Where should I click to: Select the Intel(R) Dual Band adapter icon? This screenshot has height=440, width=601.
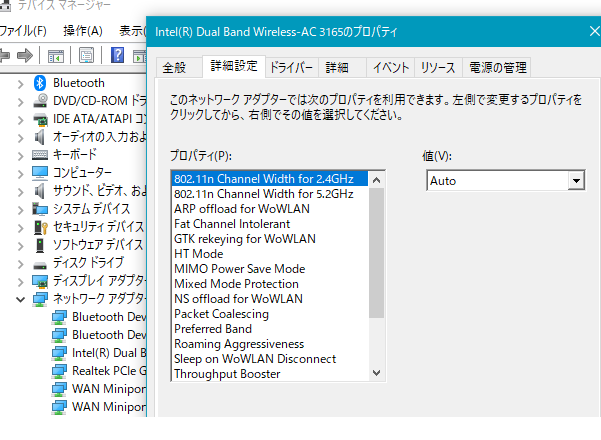click(x=59, y=353)
